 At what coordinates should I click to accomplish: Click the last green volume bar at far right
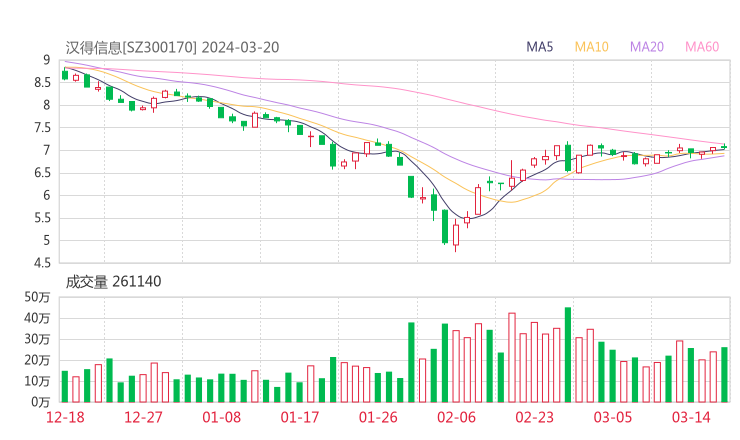[724, 375]
